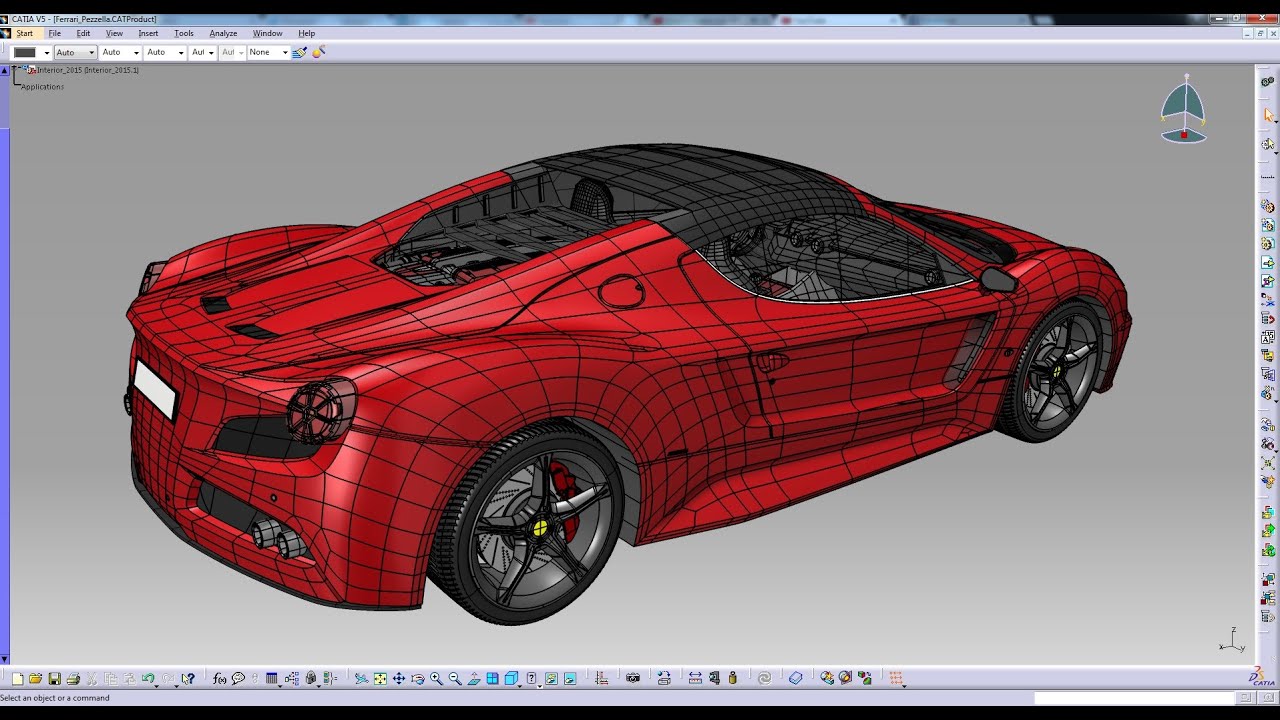Open the Tools menu
1280x720 pixels.
tap(184, 33)
